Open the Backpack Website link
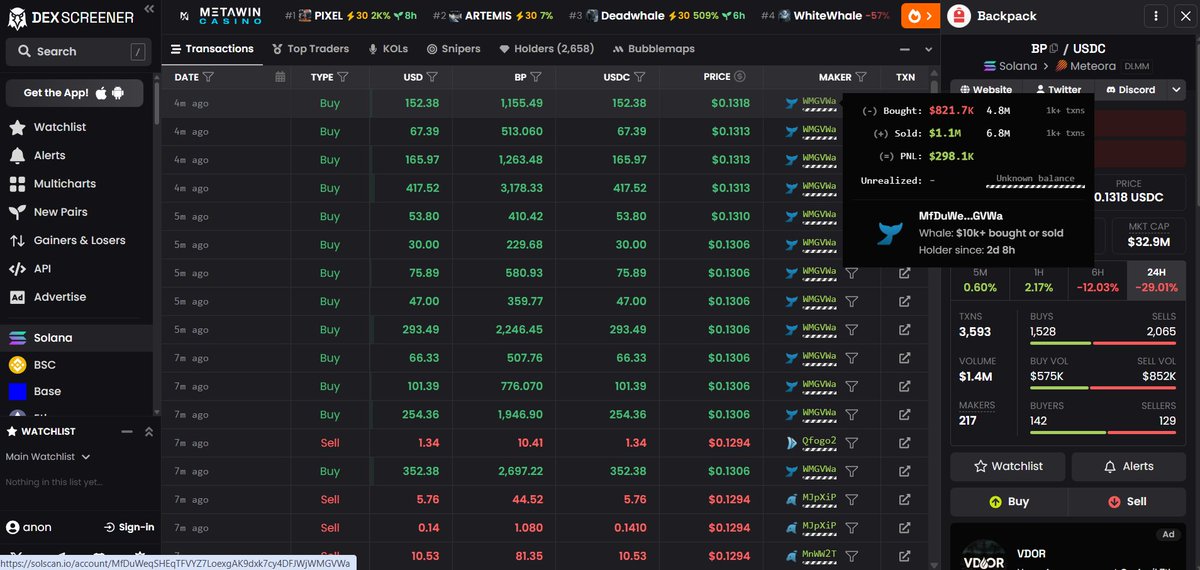 click(x=985, y=89)
